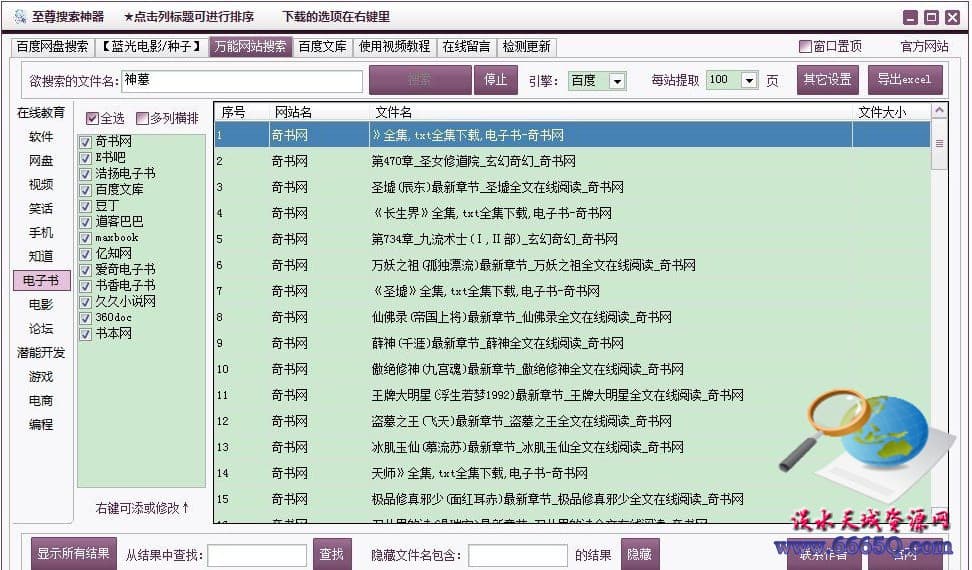Select the 电影 category
Screen dimensions: 972x570
[x=41, y=304]
